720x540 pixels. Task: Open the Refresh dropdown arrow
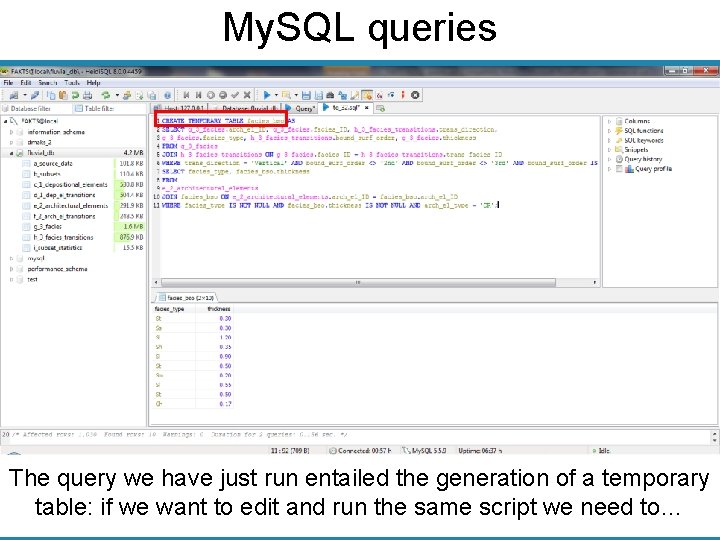[117, 95]
